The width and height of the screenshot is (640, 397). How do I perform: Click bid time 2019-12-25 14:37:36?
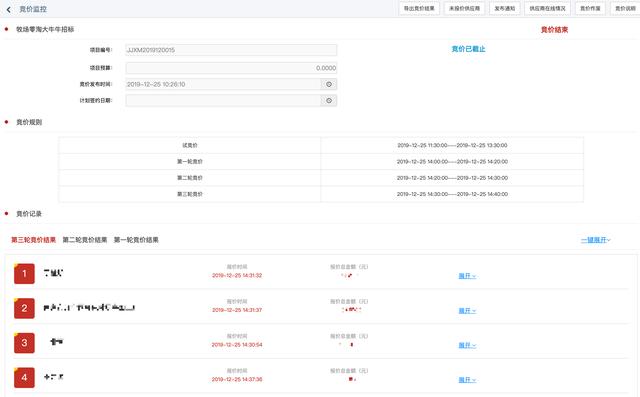point(237,379)
